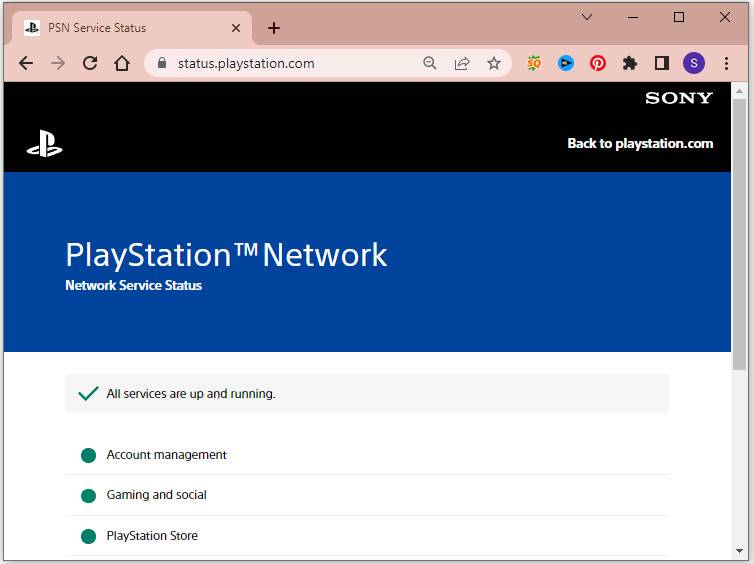Reload the page with the refresh icon
754x564 pixels.
click(90, 63)
